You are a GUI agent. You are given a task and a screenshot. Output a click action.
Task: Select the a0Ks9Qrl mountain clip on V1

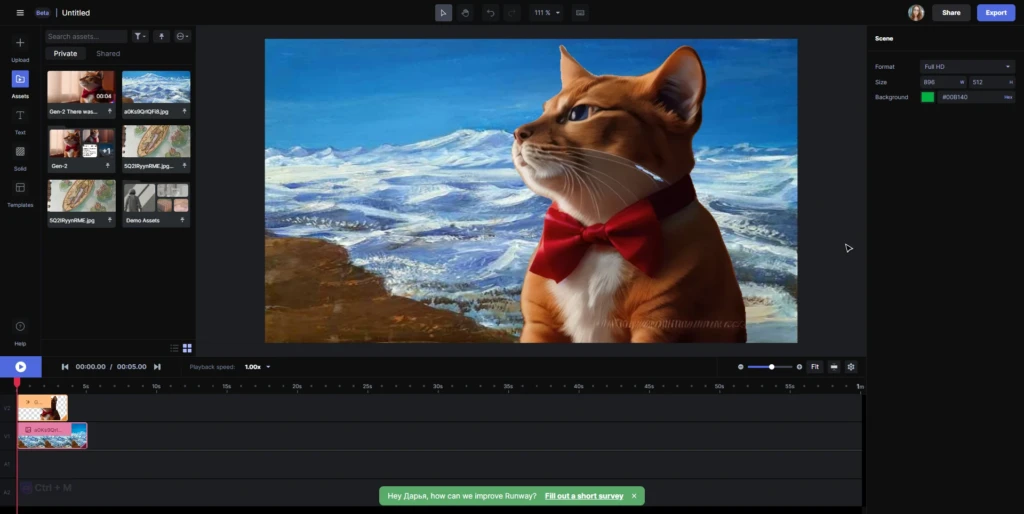52,436
